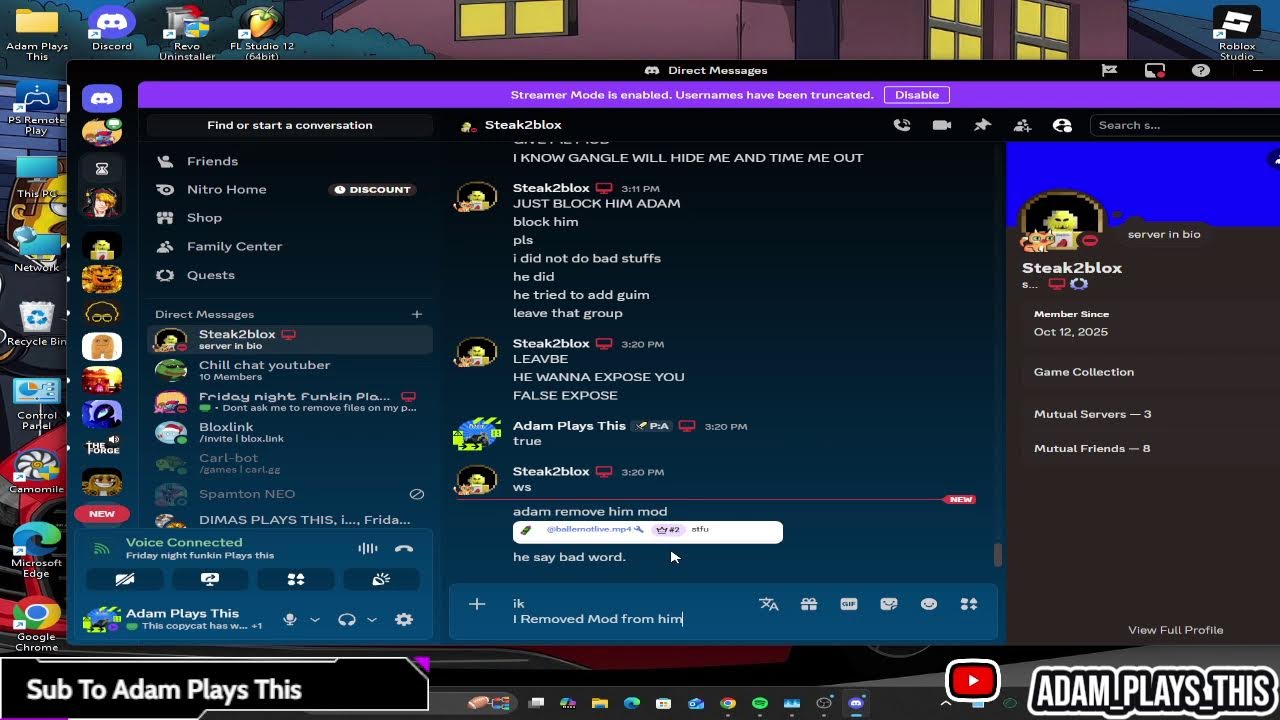The height and width of the screenshot is (720, 1280).
Task: Open Spotify from the taskbar
Action: pos(759,703)
